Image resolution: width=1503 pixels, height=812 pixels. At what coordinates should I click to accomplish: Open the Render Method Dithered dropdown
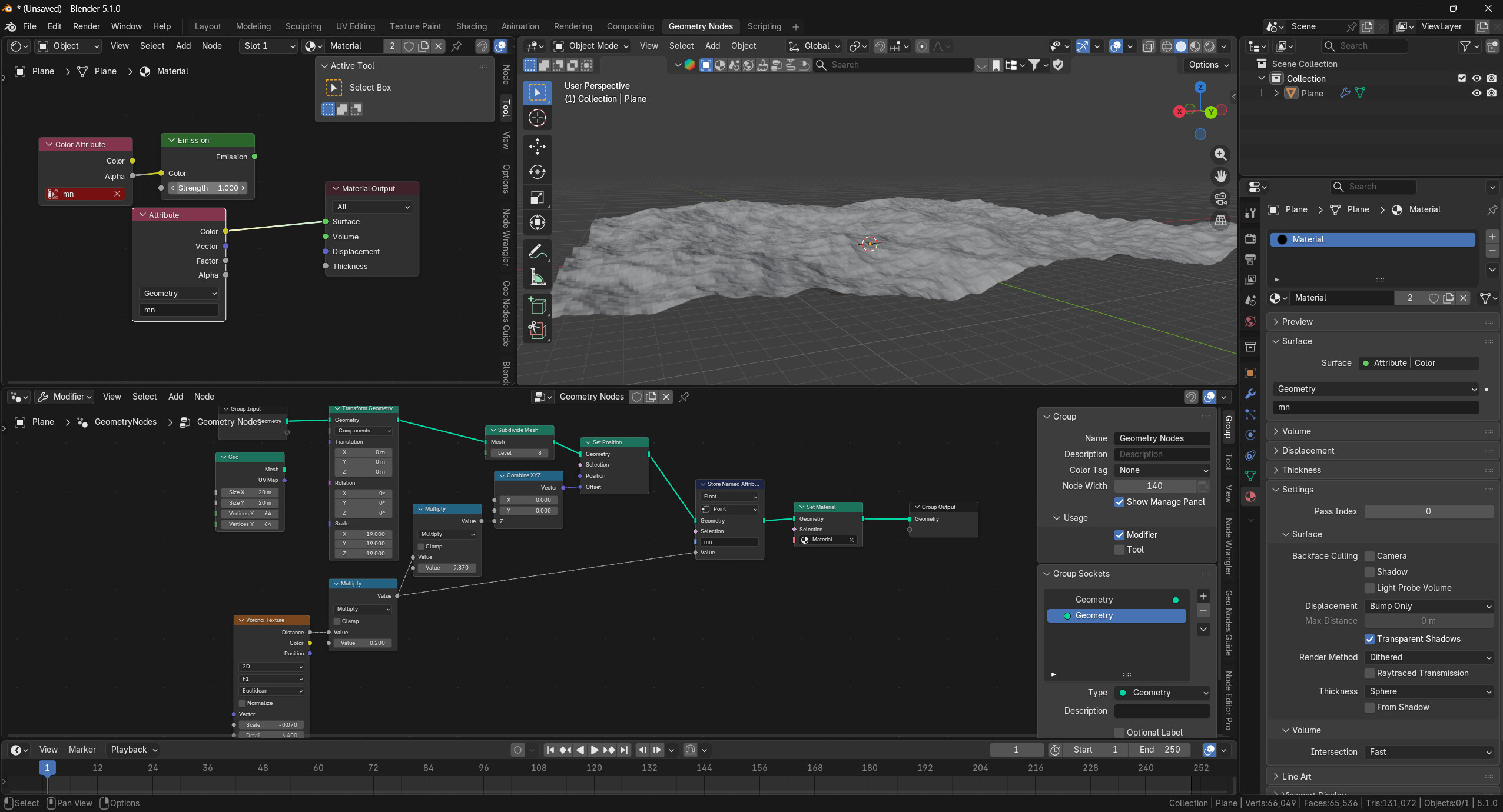[1429, 657]
